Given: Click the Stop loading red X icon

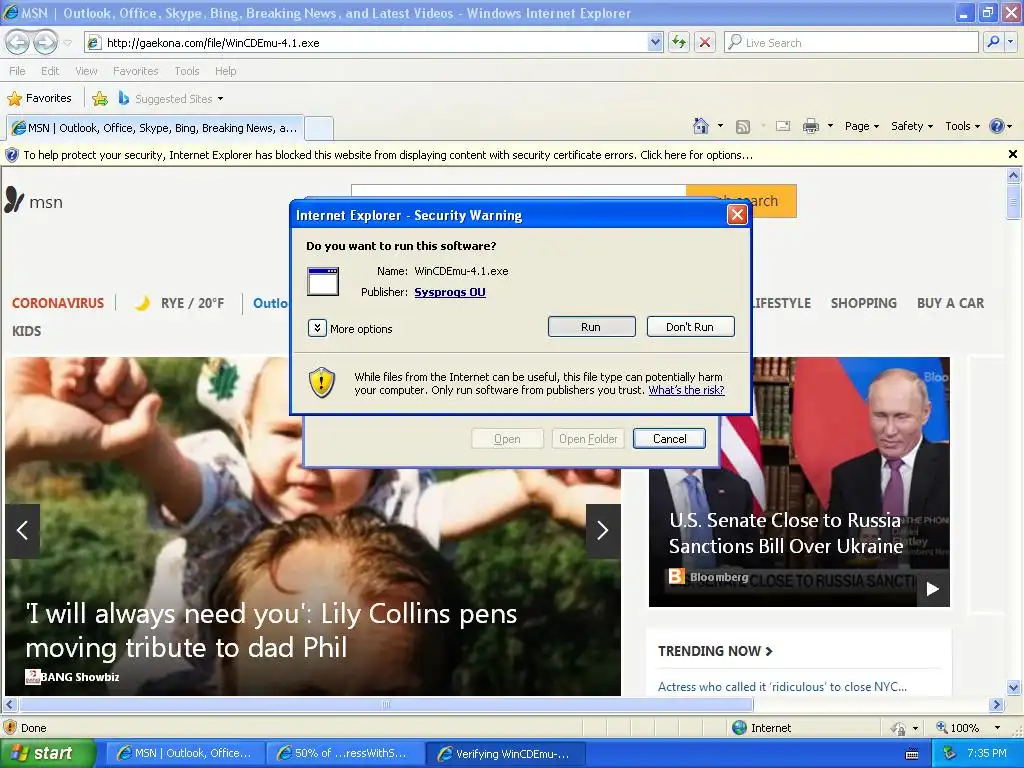Looking at the screenshot, I should pos(705,42).
